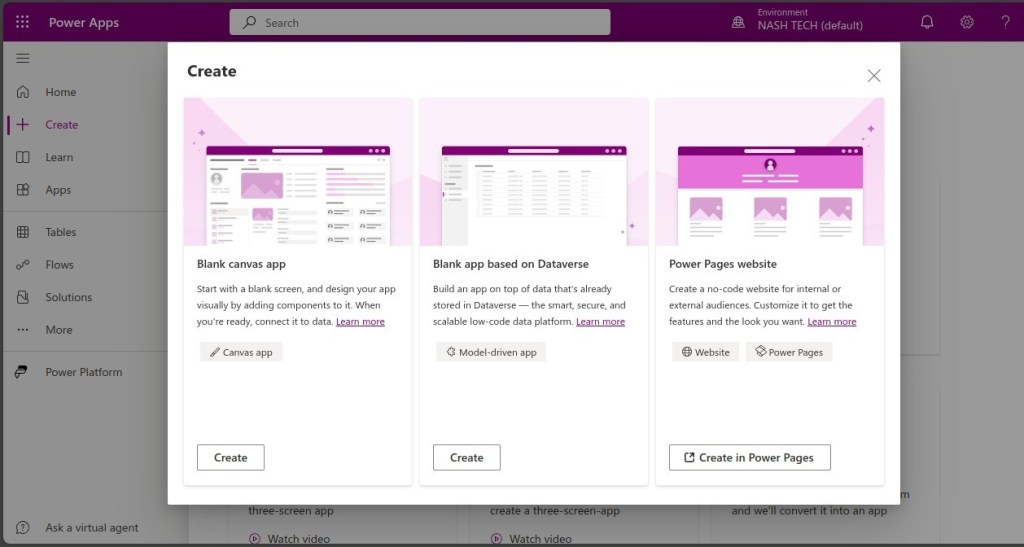Image resolution: width=1024 pixels, height=547 pixels.
Task: Open the NASH TECH environment picker
Action: [x=809, y=25]
